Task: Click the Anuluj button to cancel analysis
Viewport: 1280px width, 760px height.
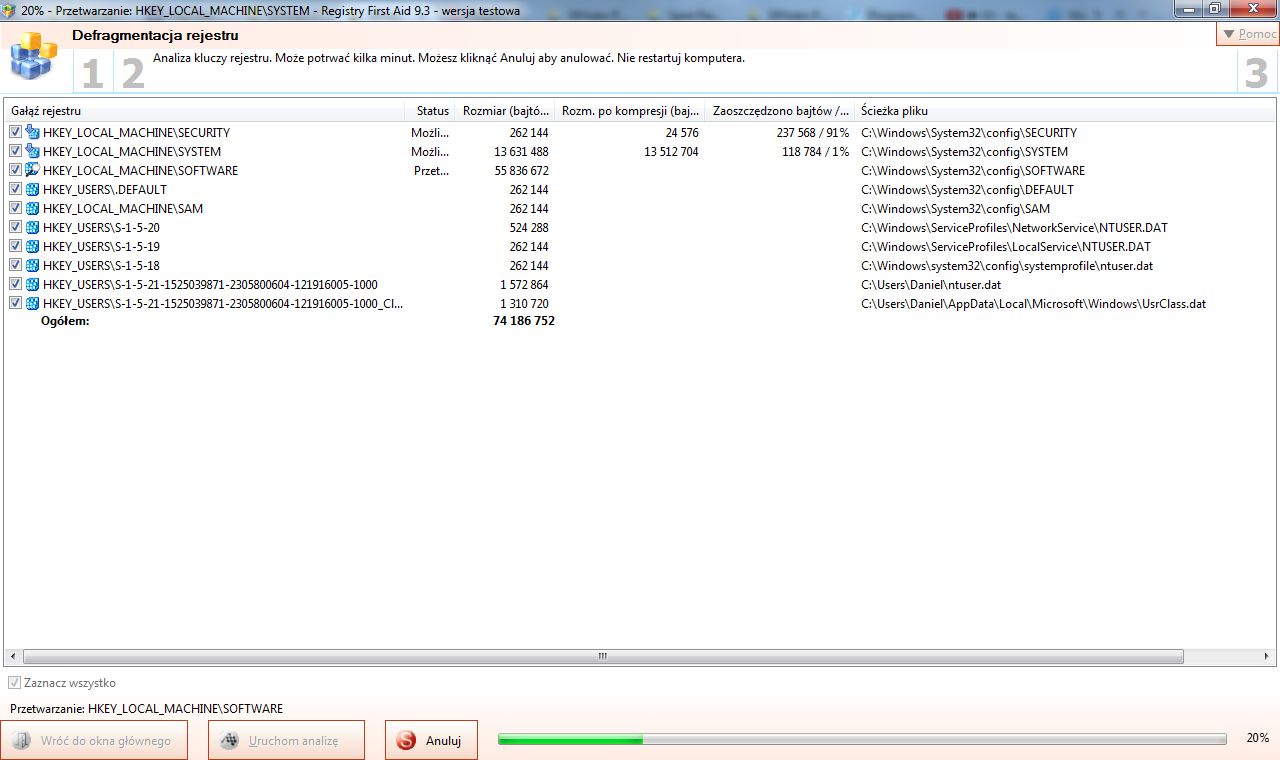Action: (x=431, y=741)
